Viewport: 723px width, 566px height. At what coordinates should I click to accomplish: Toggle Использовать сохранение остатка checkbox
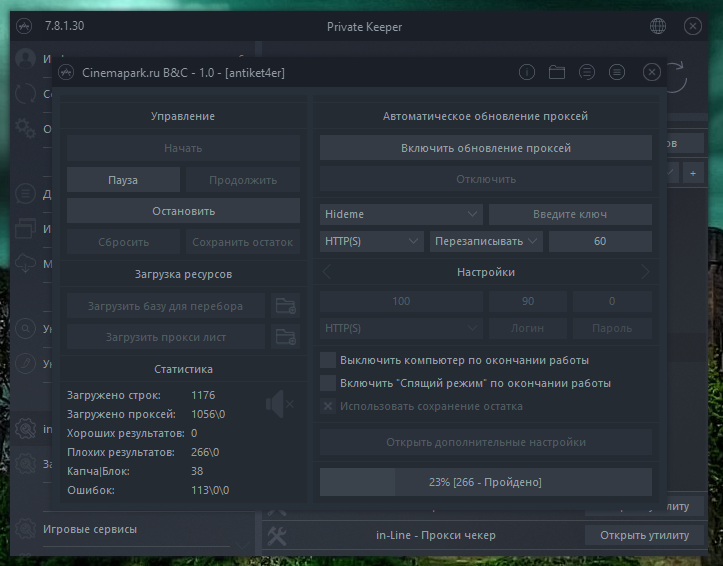pyautogui.click(x=327, y=406)
